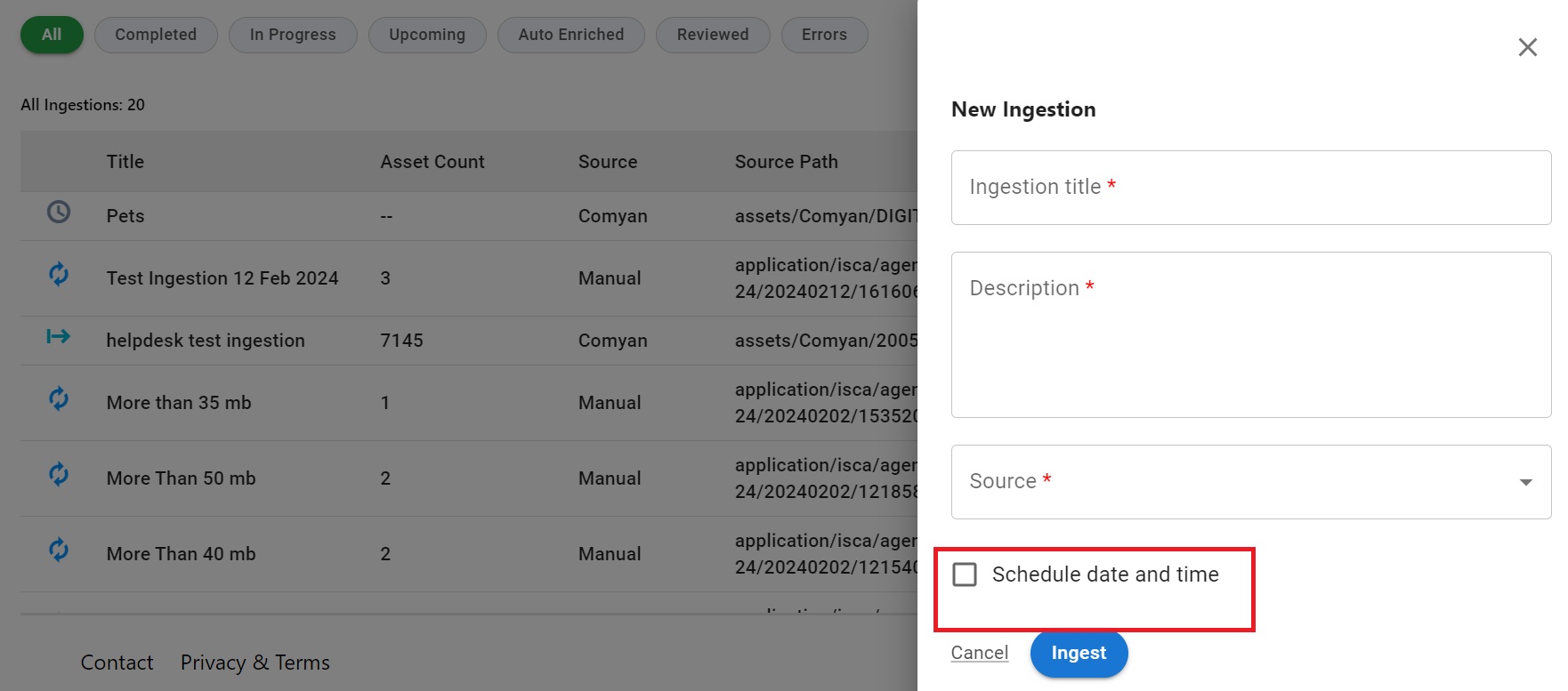This screenshot has width=1568, height=691.
Task: Click the Asset Count column header
Action: [432, 162]
